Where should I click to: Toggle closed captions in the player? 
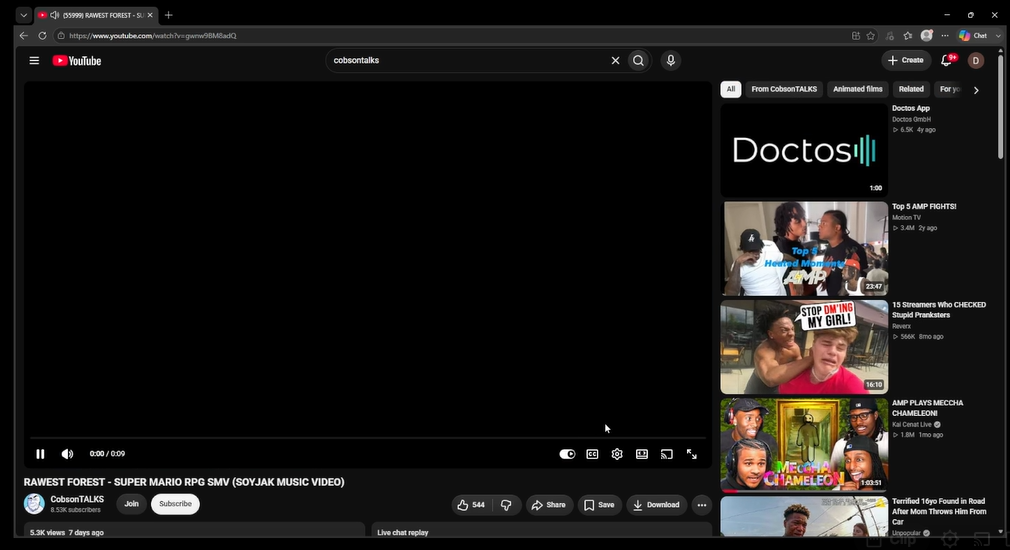point(592,454)
